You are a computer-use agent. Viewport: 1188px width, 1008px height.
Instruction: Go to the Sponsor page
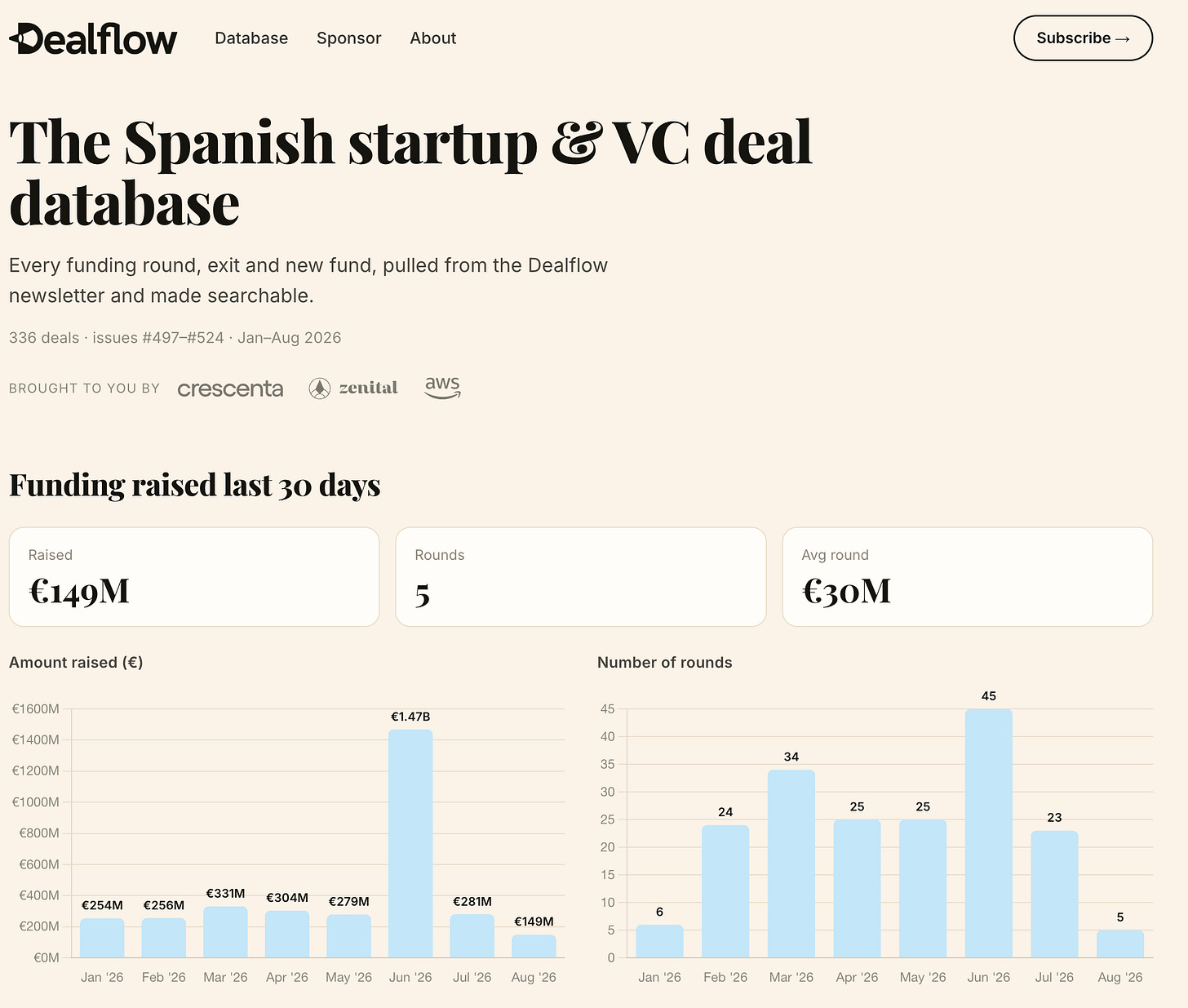pyautogui.click(x=349, y=38)
